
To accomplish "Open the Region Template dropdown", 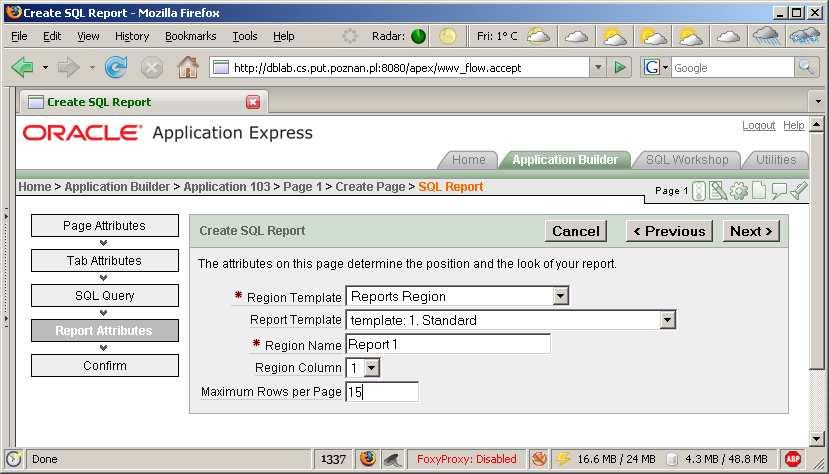I will (560, 296).
